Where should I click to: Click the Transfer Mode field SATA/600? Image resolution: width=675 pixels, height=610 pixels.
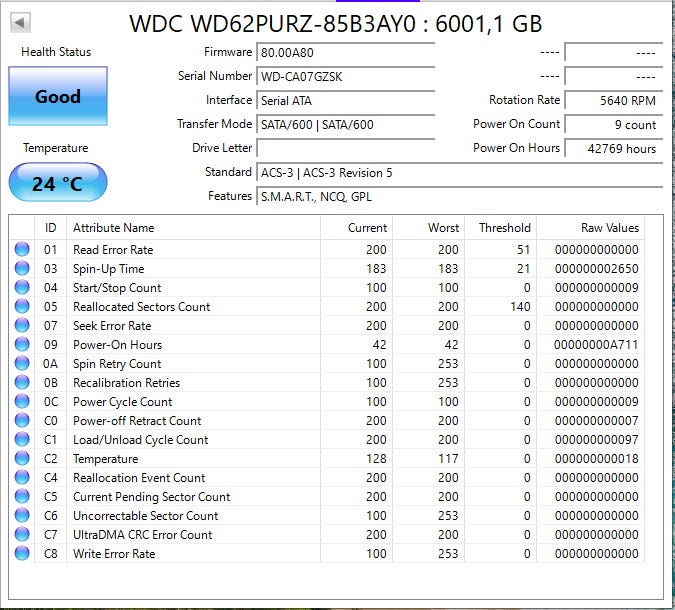(x=346, y=125)
